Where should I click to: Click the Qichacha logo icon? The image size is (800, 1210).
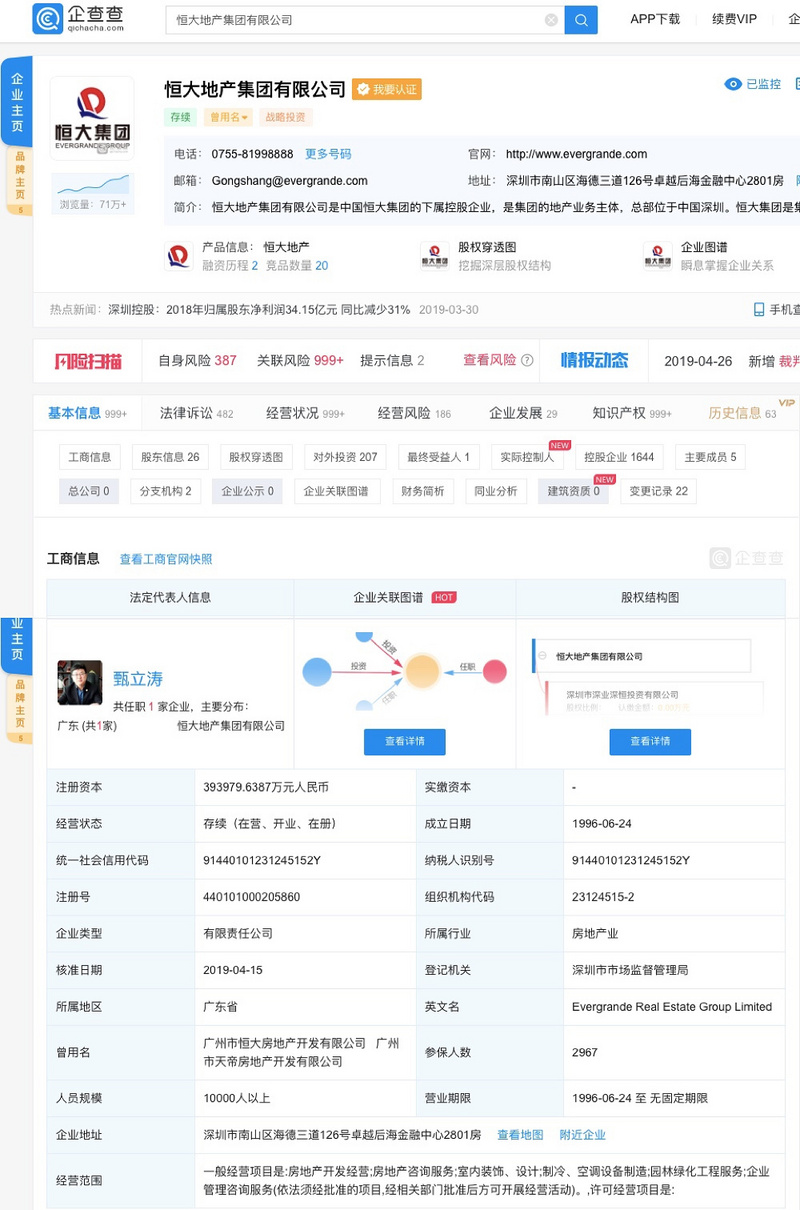(x=47, y=18)
